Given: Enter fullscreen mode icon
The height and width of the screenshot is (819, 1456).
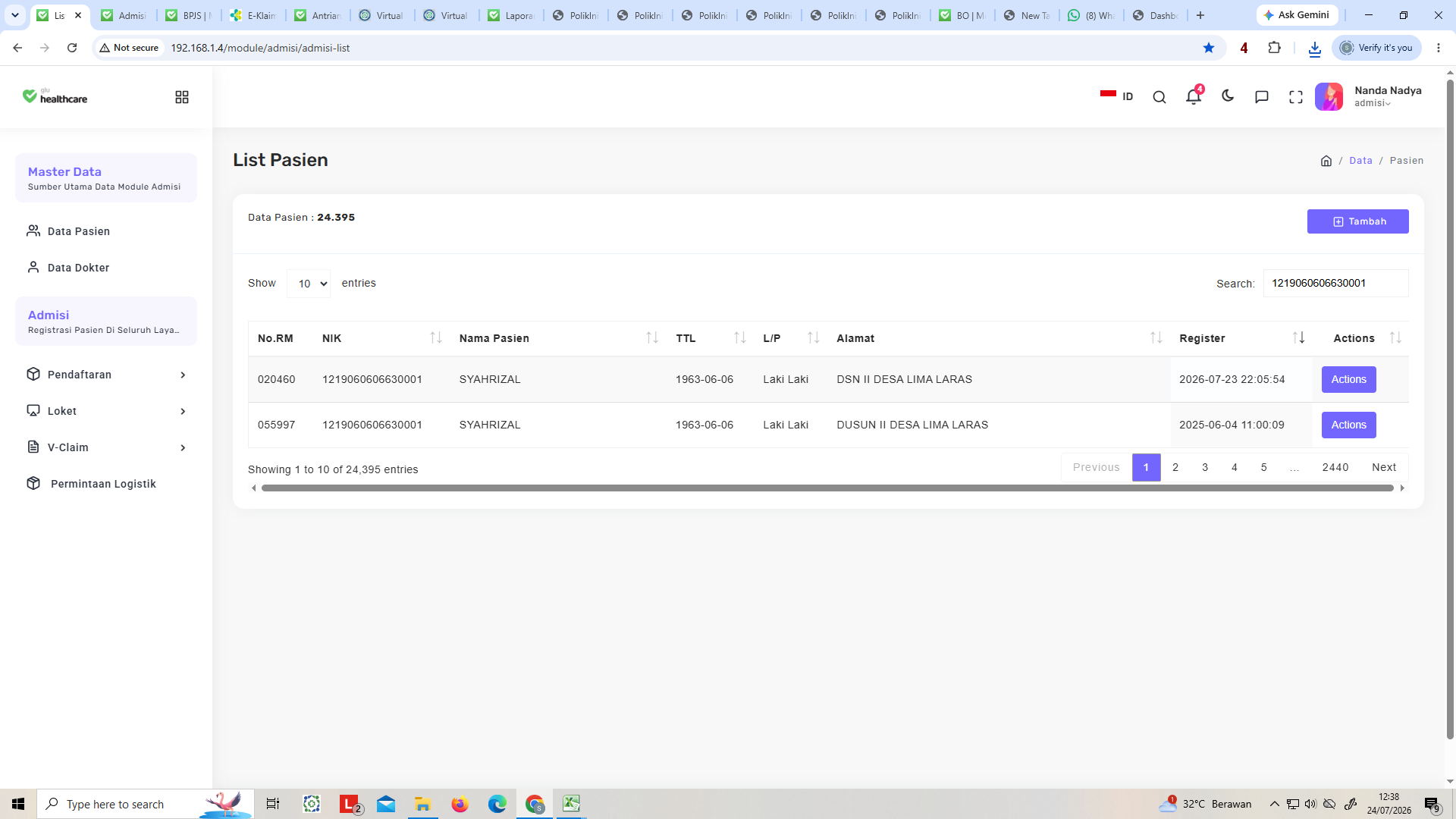Looking at the screenshot, I should click(1296, 97).
